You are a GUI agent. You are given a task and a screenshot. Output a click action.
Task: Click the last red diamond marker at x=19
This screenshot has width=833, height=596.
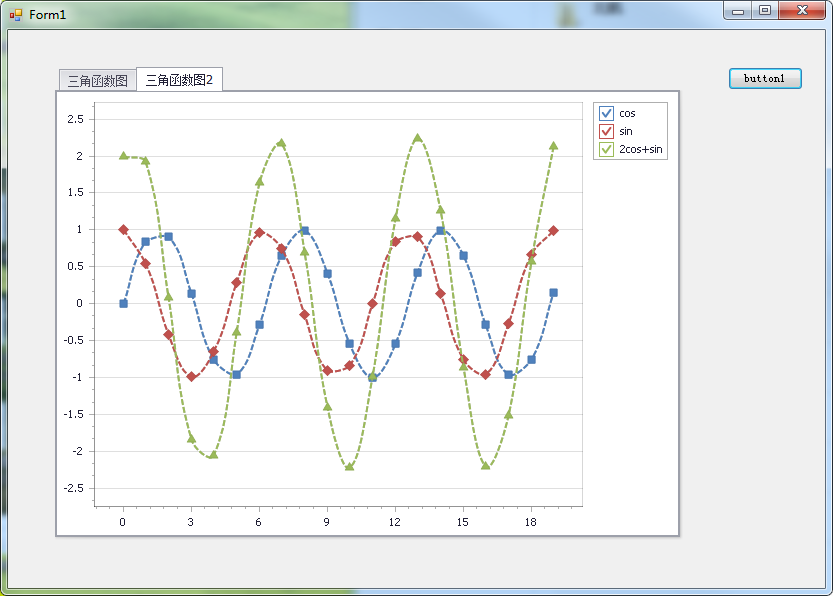(x=554, y=231)
